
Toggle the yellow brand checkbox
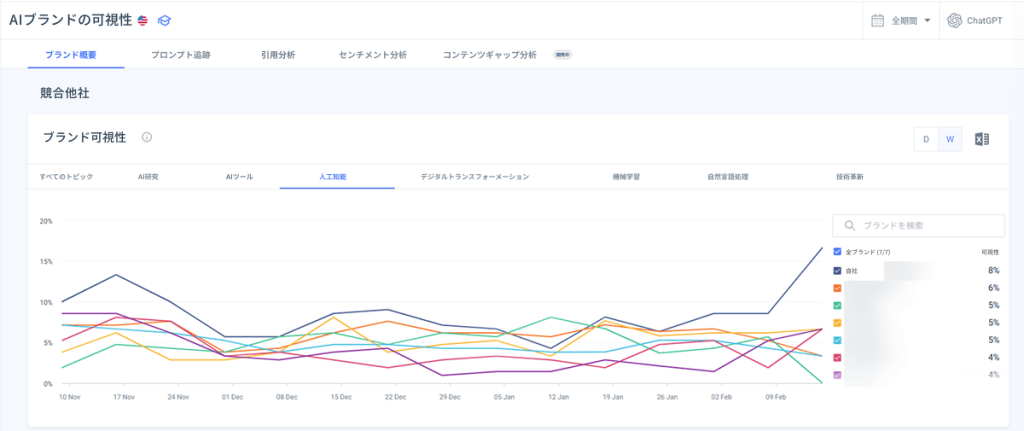(x=838, y=323)
